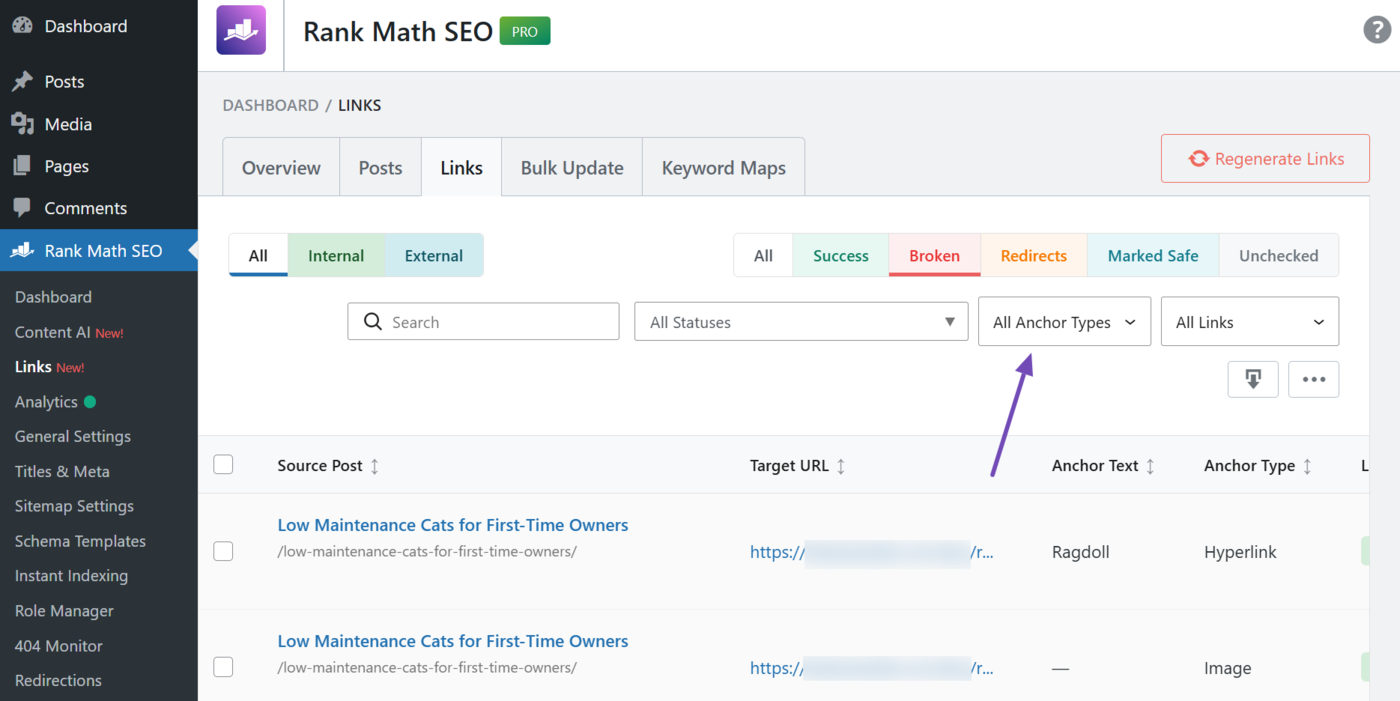
Task: Check the select-all checkbox in the table header
Action: (224, 464)
